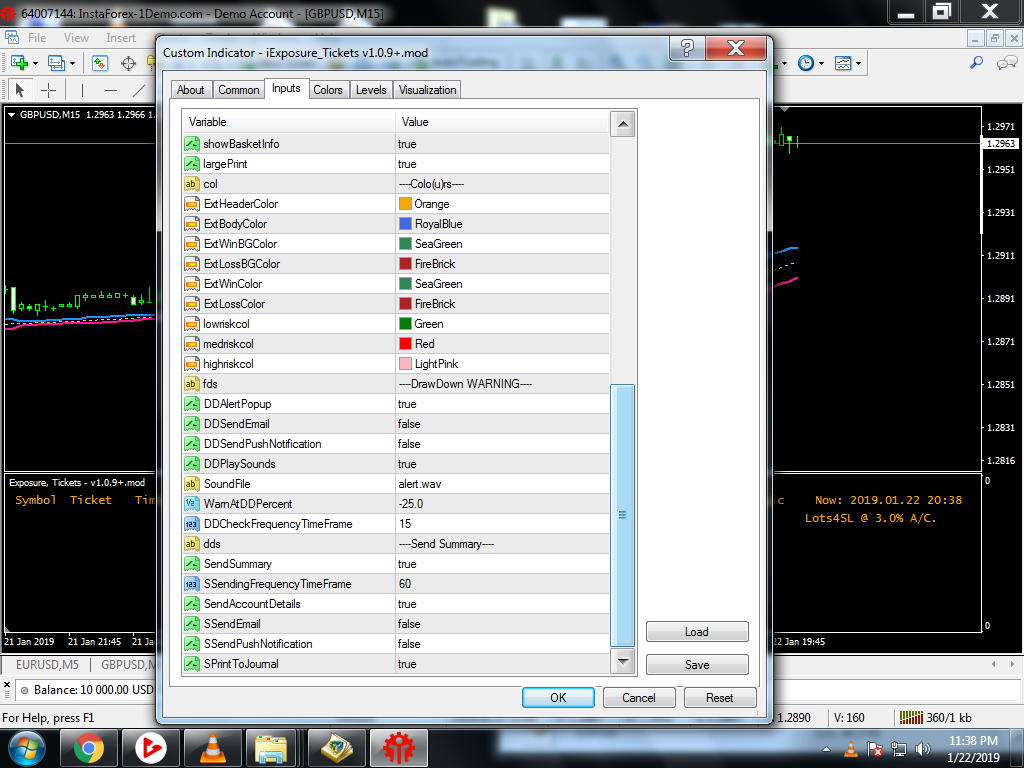Viewport: 1024px width, 768px height.
Task: Select the arrow cursor tool
Action: [20, 90]
